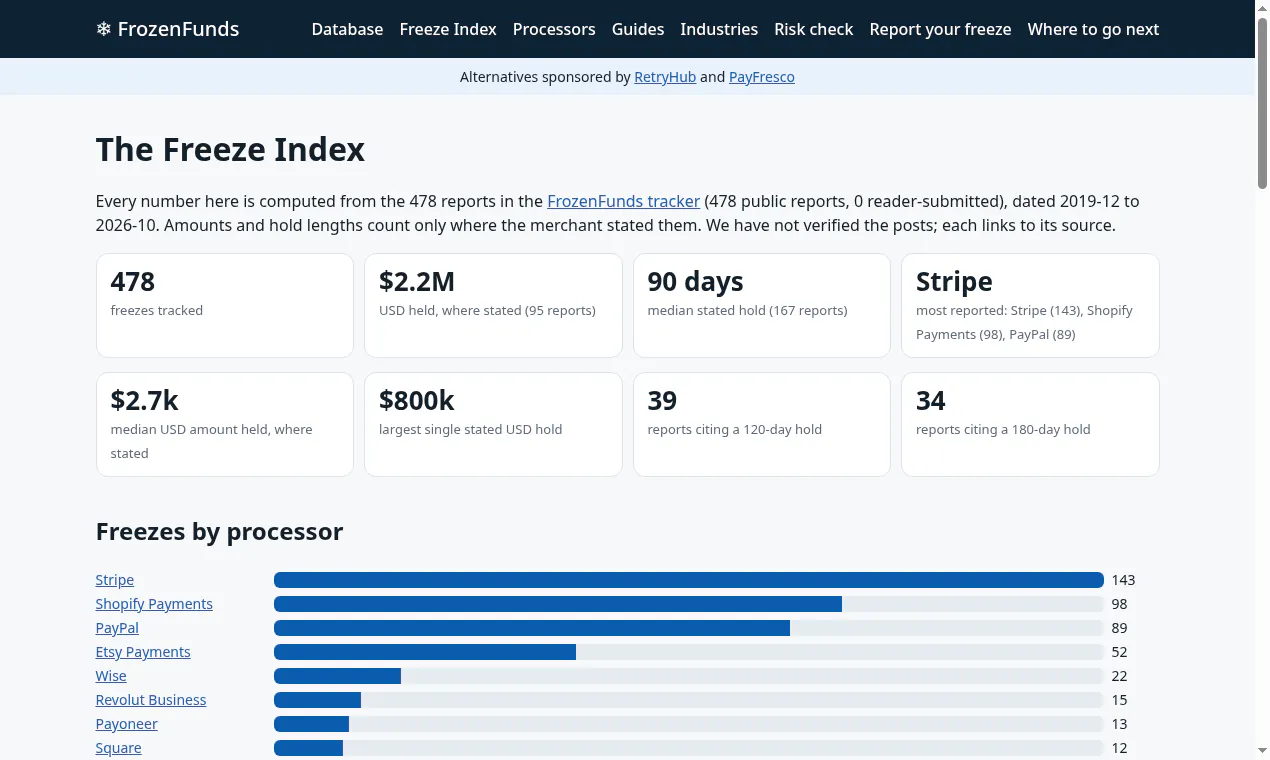The width and height of the screenshot is (1270, 760).
Task: Click the '$2.2M USD held' card
Action: point(493,305)
